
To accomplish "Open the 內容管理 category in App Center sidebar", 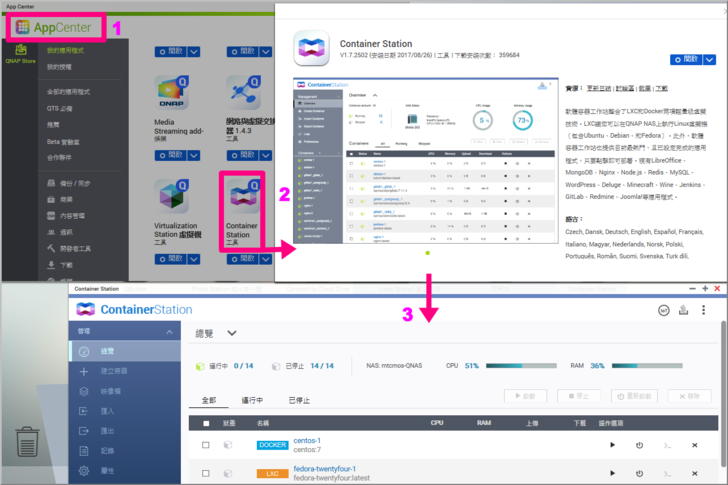I will (66, 216).
